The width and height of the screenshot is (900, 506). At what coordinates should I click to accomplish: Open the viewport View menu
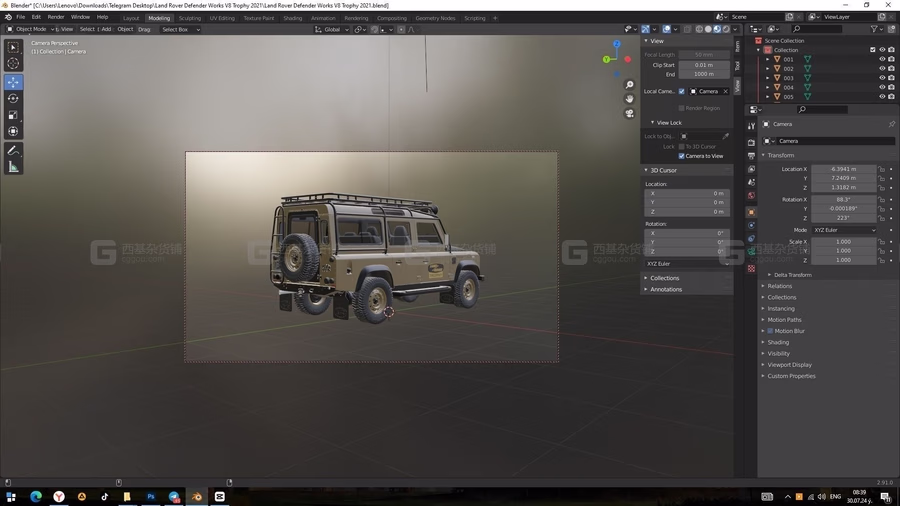(x=67, y=29)
